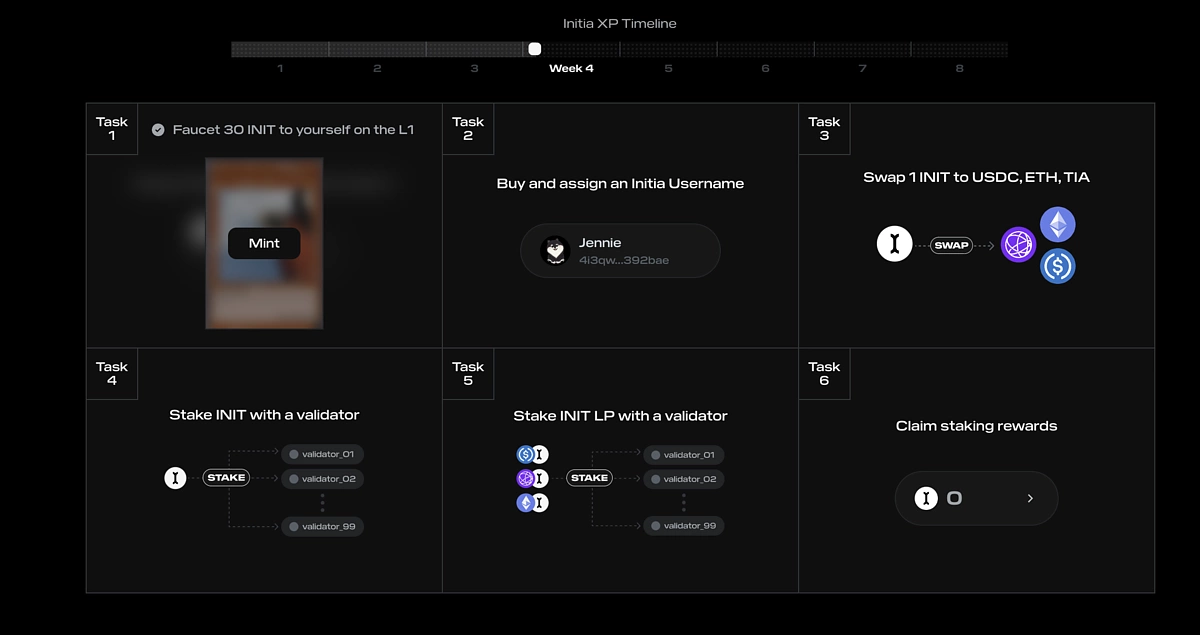
Task: Click 'Stake INIT LP with a validator' heading
Action: (x=620, y=415)
